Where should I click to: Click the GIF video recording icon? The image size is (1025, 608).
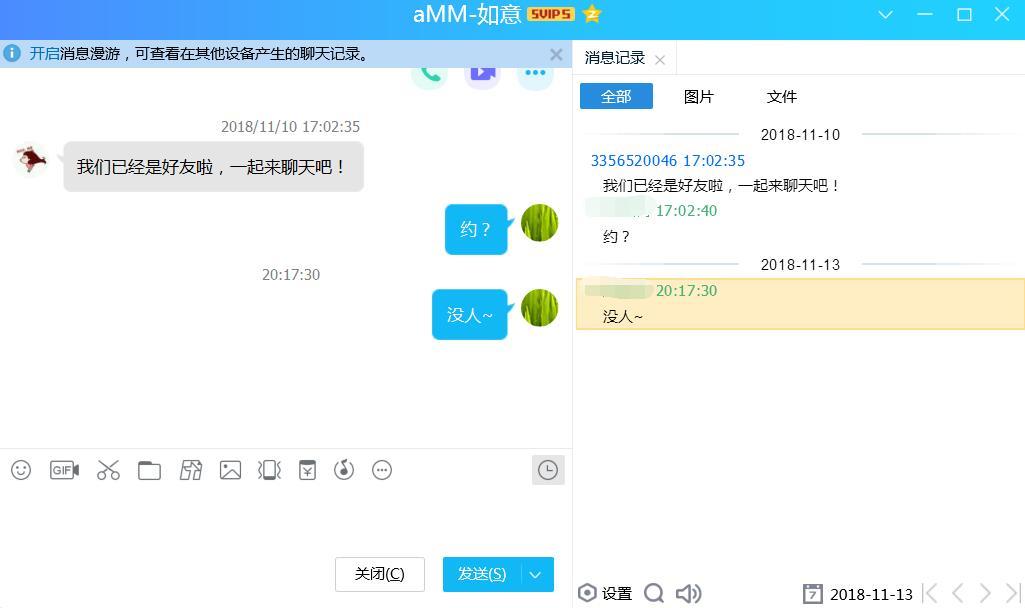point(64,470)
